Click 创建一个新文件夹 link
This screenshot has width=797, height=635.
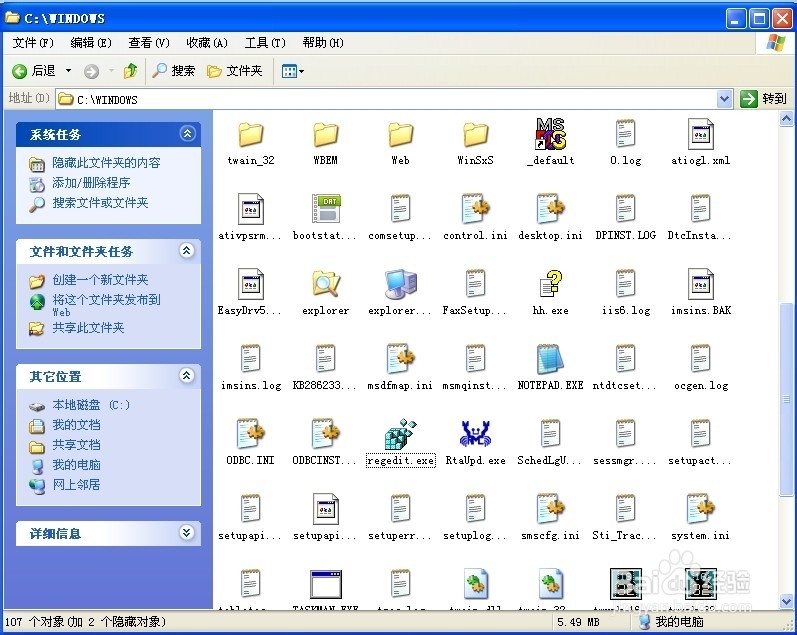click(100, 280)
